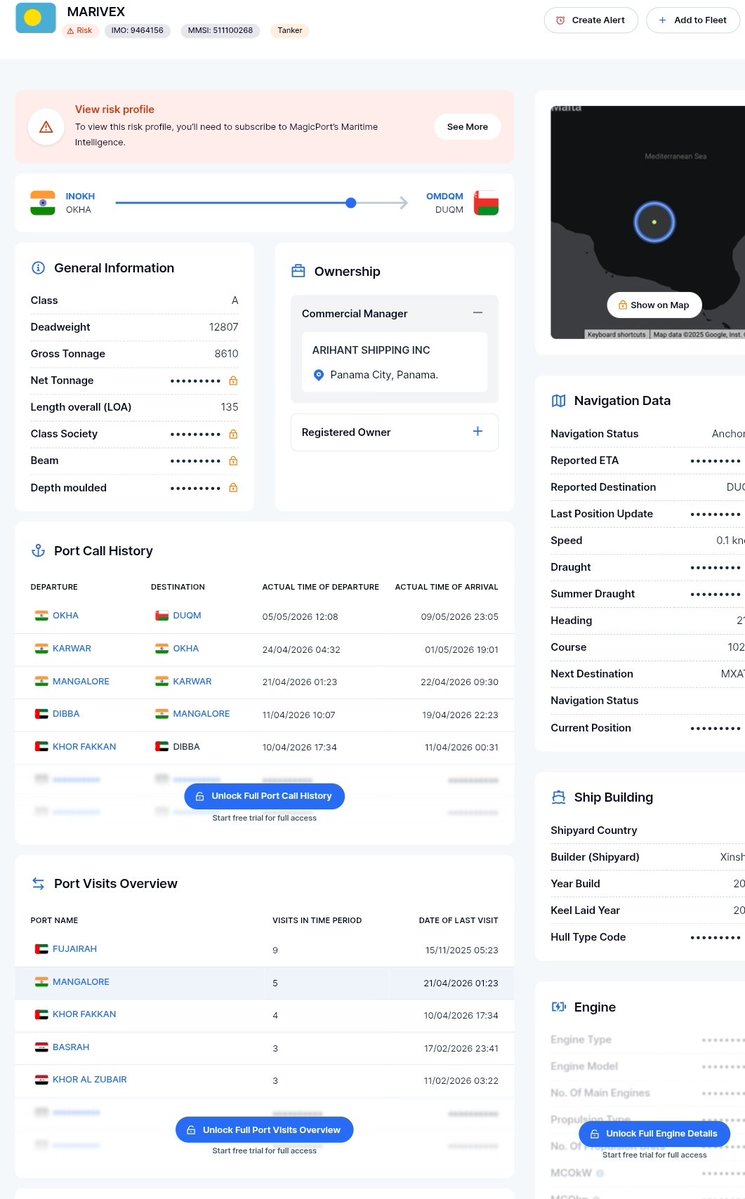Click the See More button in risk banner

(467, 127)
